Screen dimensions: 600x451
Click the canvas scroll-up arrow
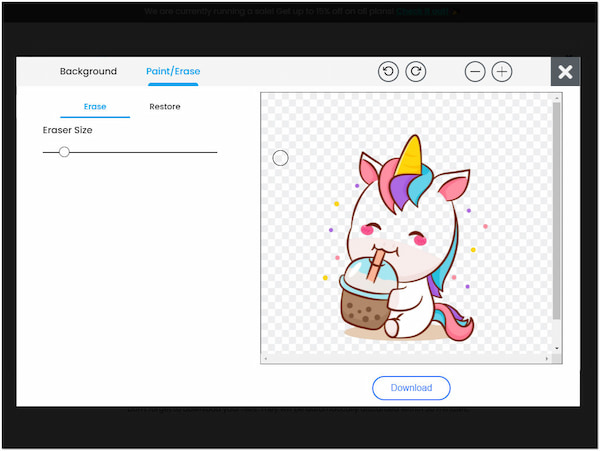(557, 98)
